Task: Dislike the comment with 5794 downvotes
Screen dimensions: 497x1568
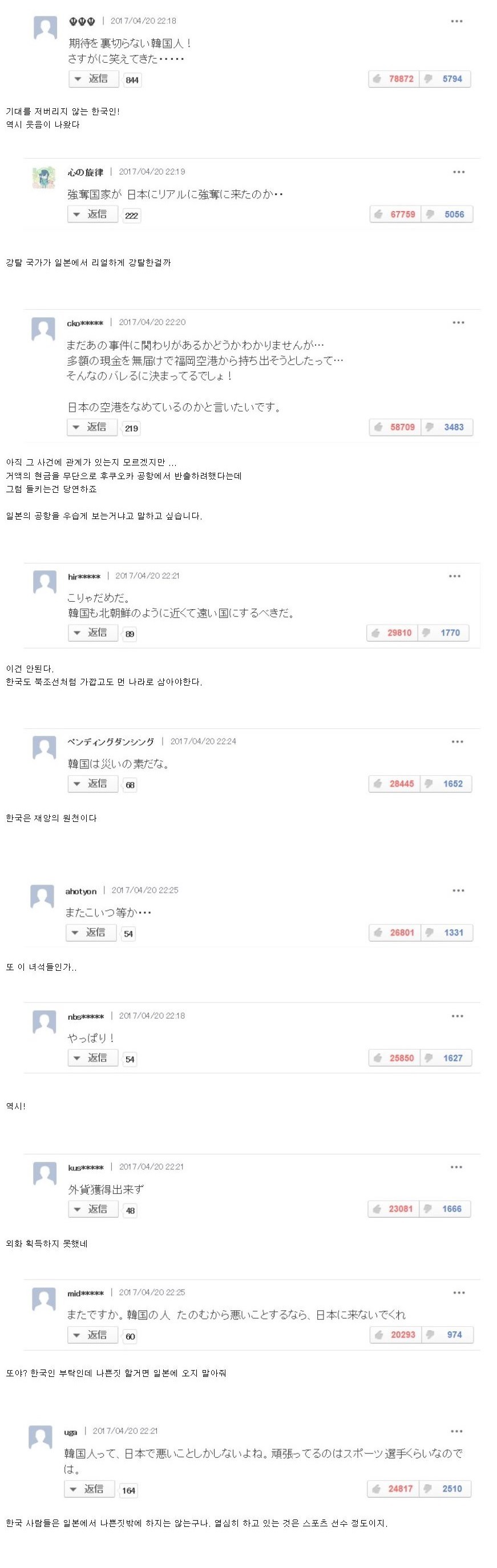Action: 445,79
